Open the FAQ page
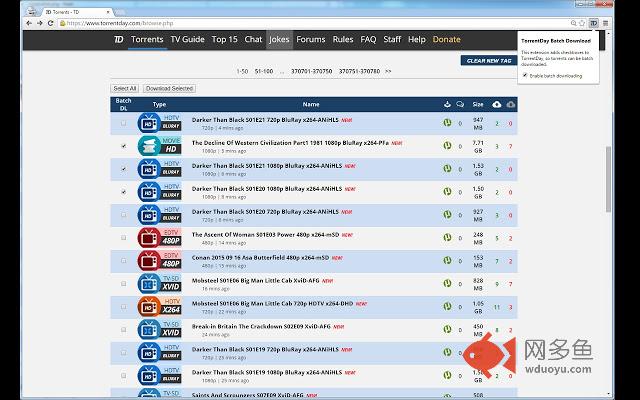The height and width of the screenshot is (400, 640). pos(368,39)
